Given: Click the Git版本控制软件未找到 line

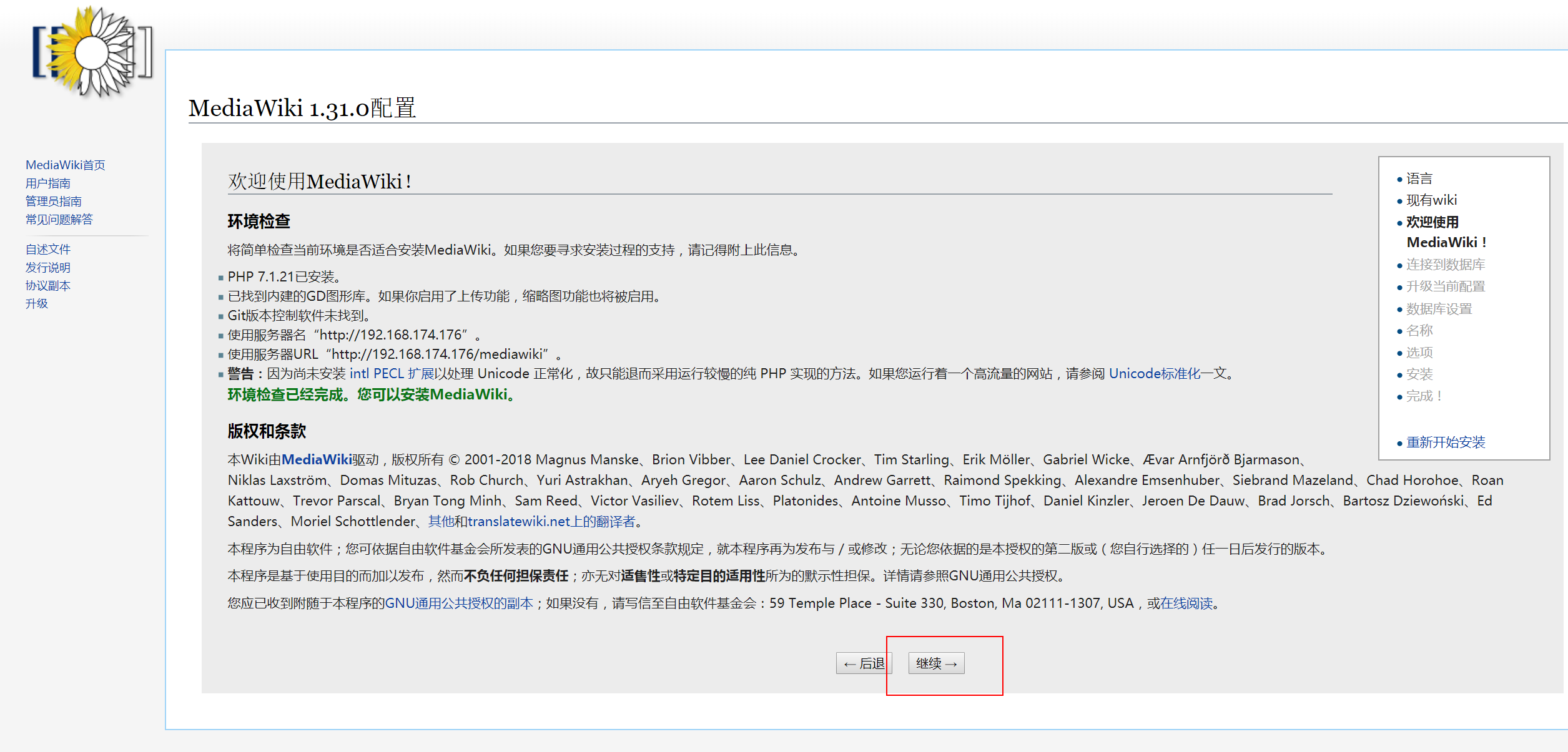Looking at the screenshot, I should coord(300,316).
